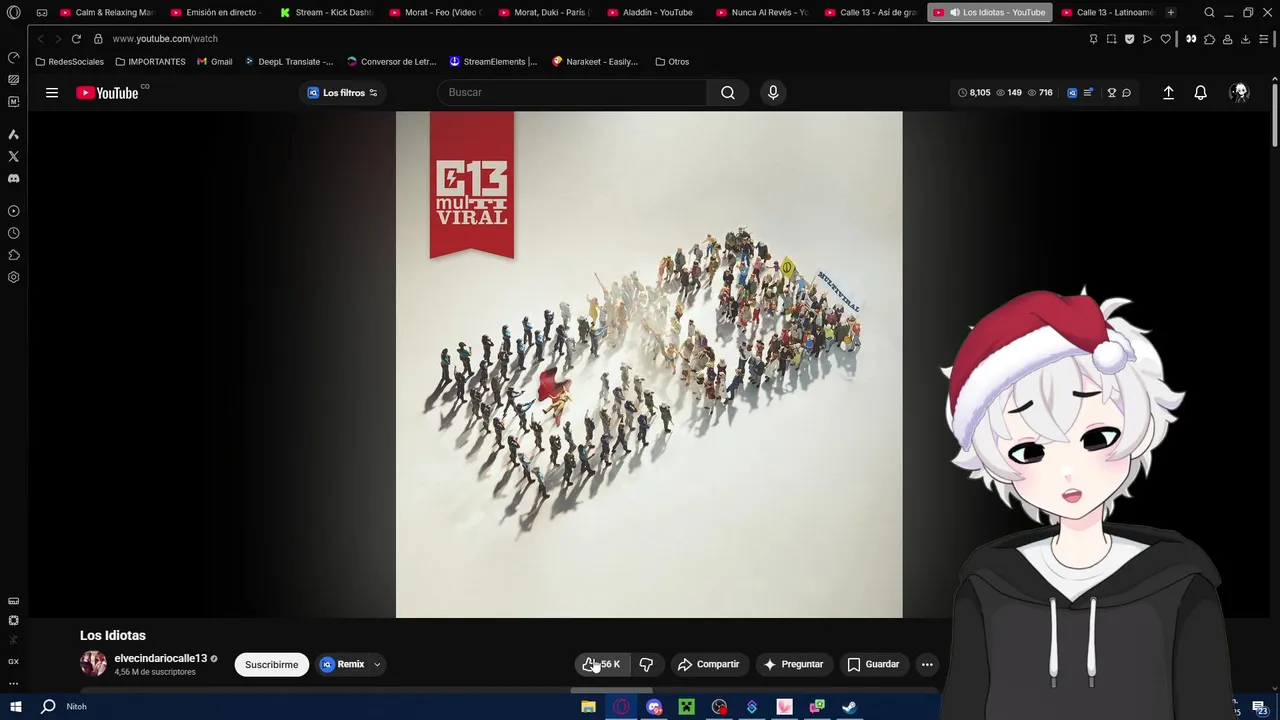Open the Los filtros extension control
The height and width of the screenshot is (720, 1280).
point(342,93)
